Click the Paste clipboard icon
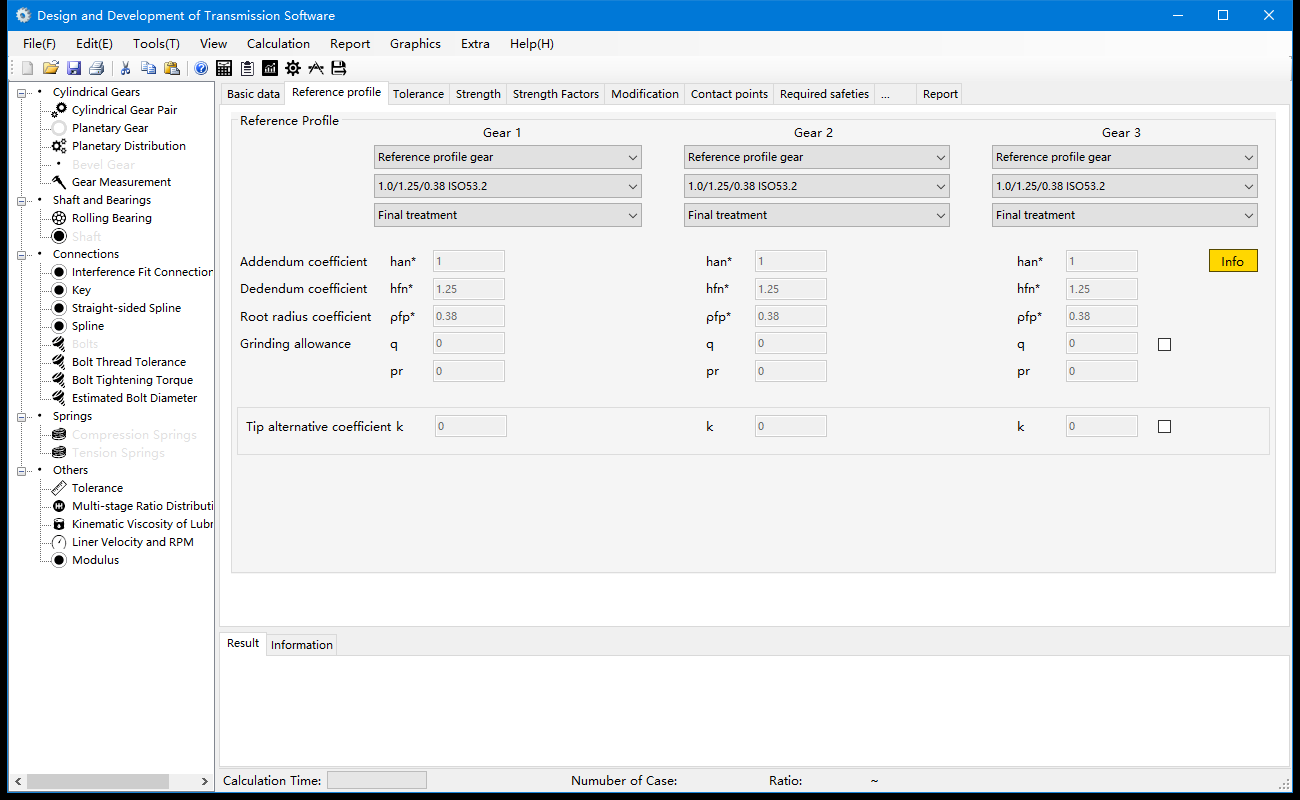Image resolution: width=1300 pixels, height=800 pixels. pyautogui.click(x=172, y=68)
